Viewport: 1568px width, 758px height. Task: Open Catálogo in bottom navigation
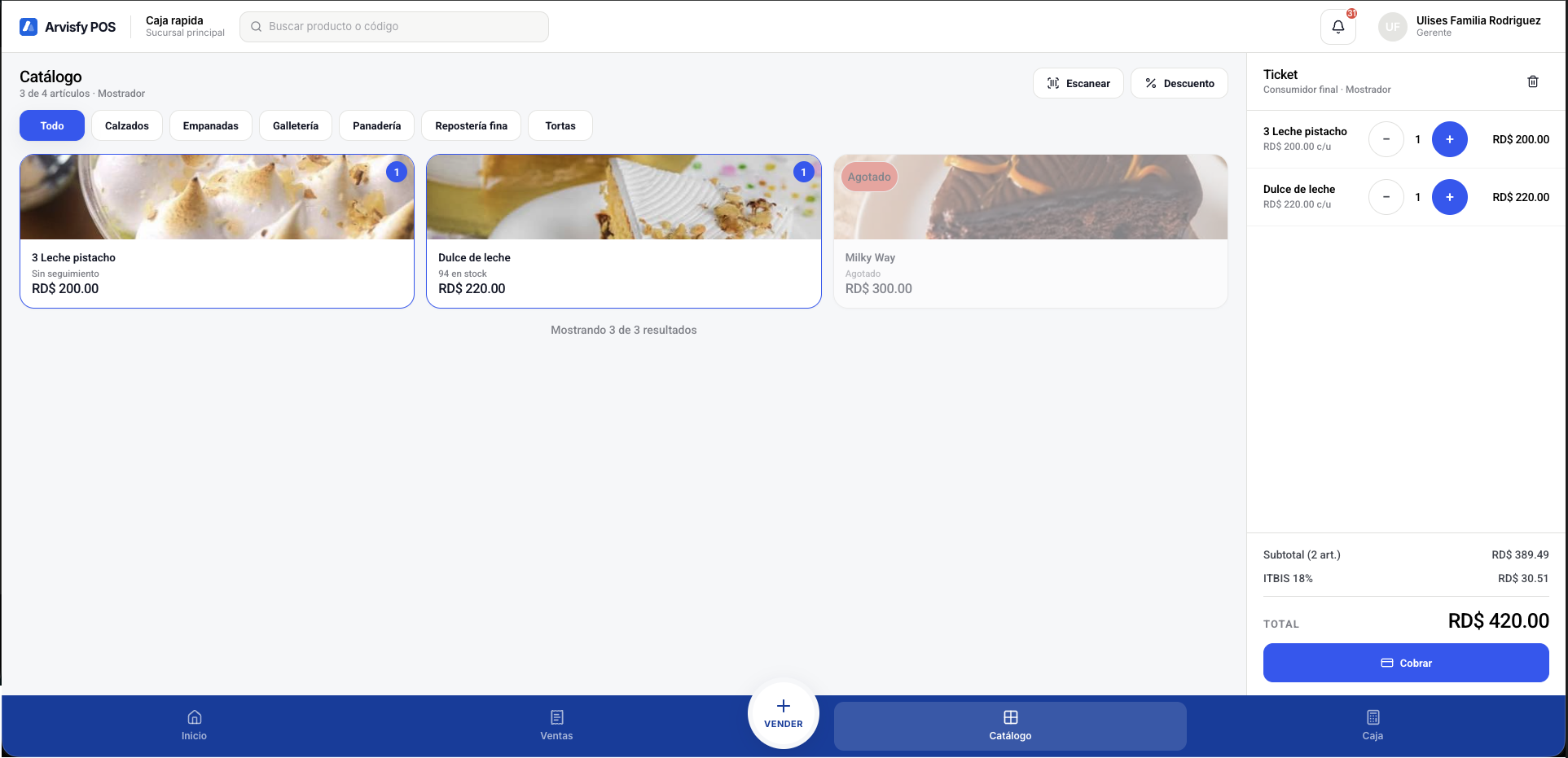tap(1010, 725)
